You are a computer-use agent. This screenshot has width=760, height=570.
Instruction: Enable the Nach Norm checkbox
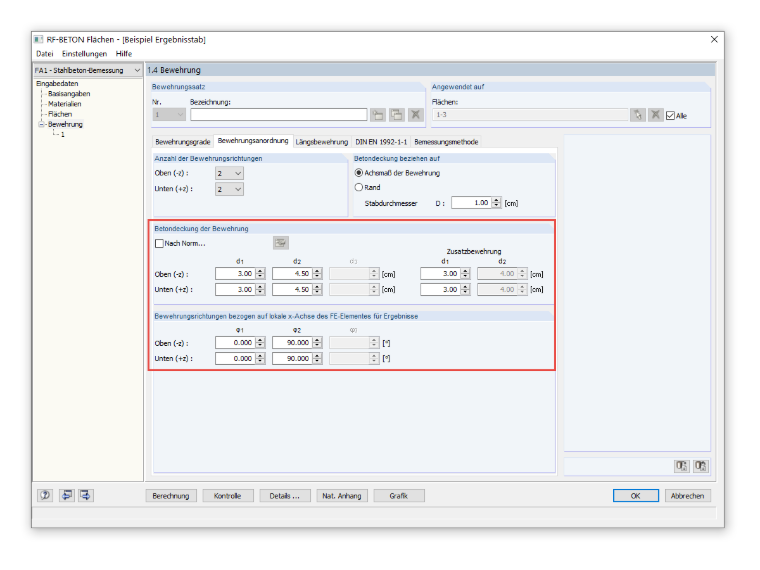click(159, 243)
